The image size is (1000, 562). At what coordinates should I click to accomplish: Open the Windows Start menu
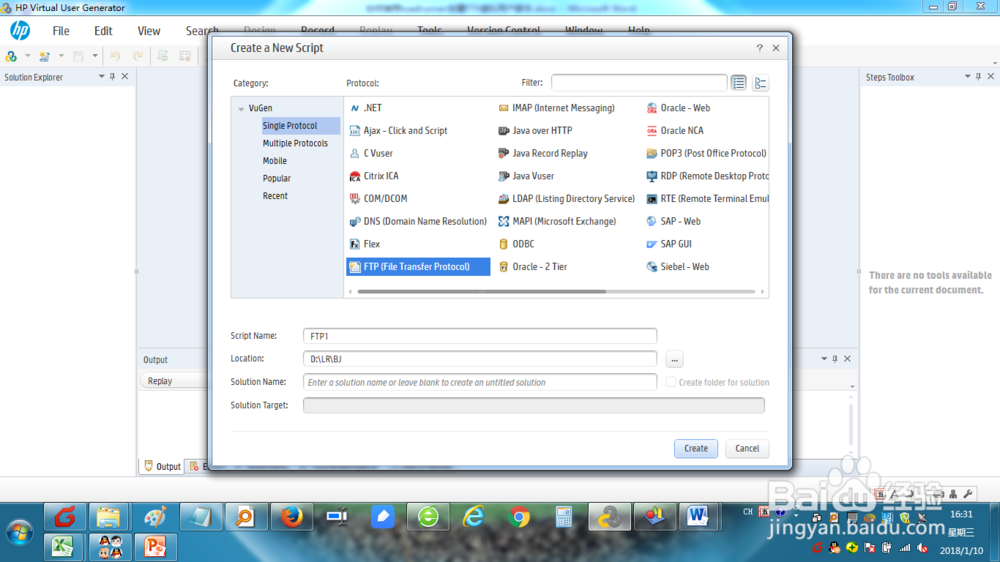coord(20,533)
